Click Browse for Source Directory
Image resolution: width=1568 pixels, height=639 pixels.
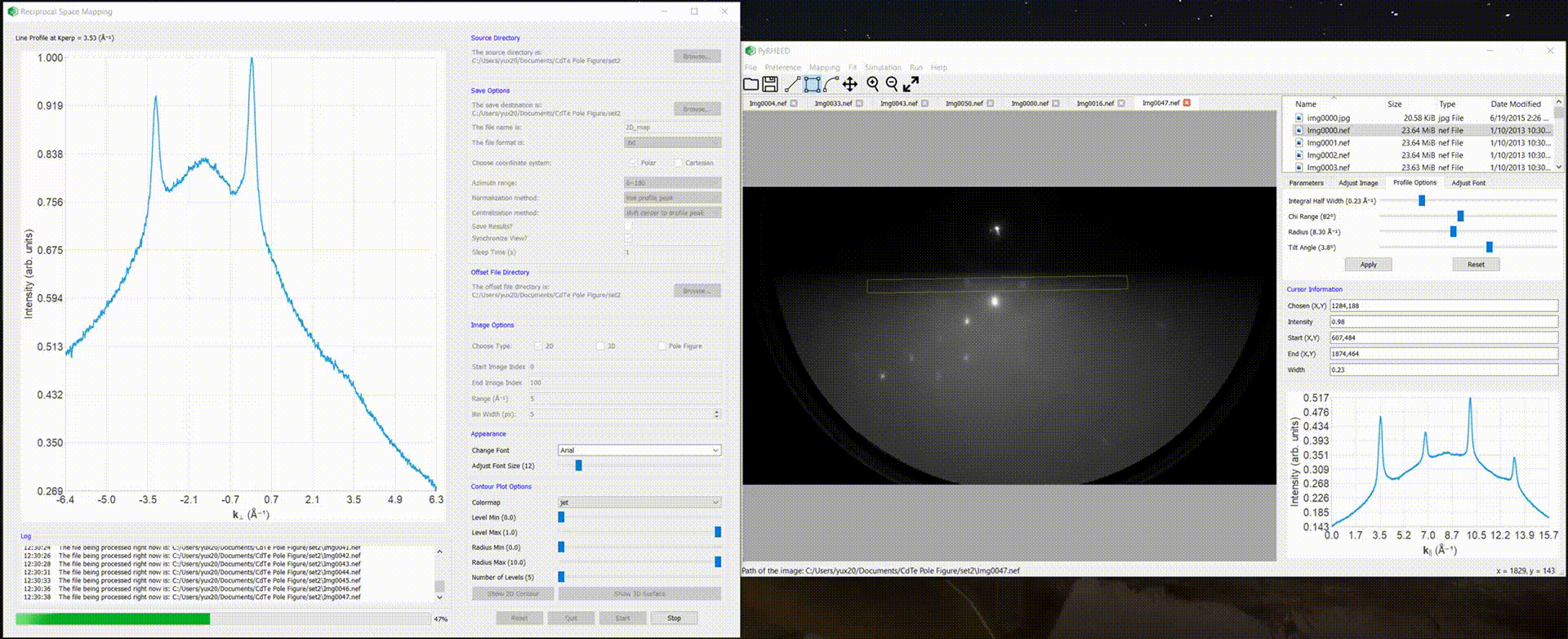pos(697,56)
